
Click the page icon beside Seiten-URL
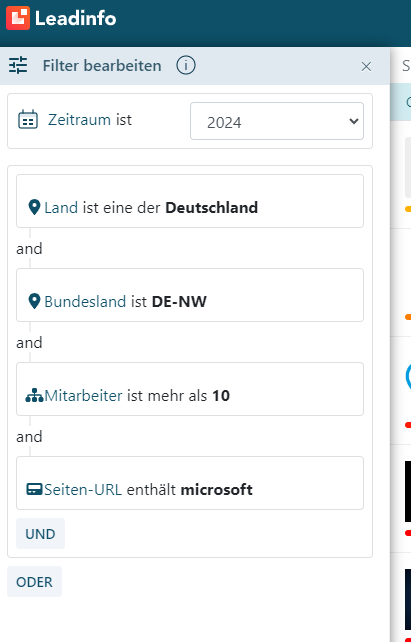34,489
